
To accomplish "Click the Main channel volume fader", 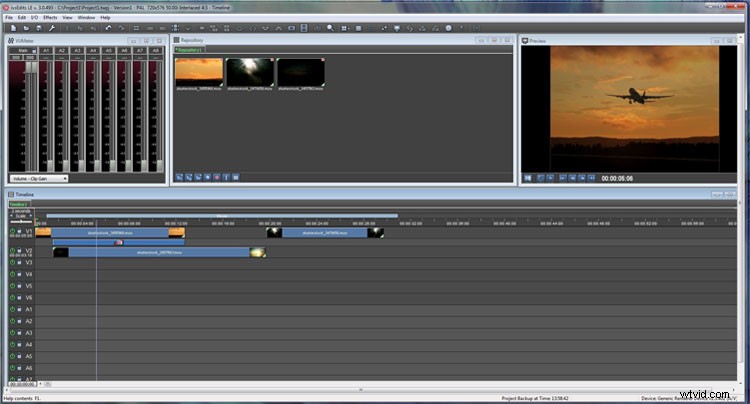I will pyautogui.click(x=32, y=67).
